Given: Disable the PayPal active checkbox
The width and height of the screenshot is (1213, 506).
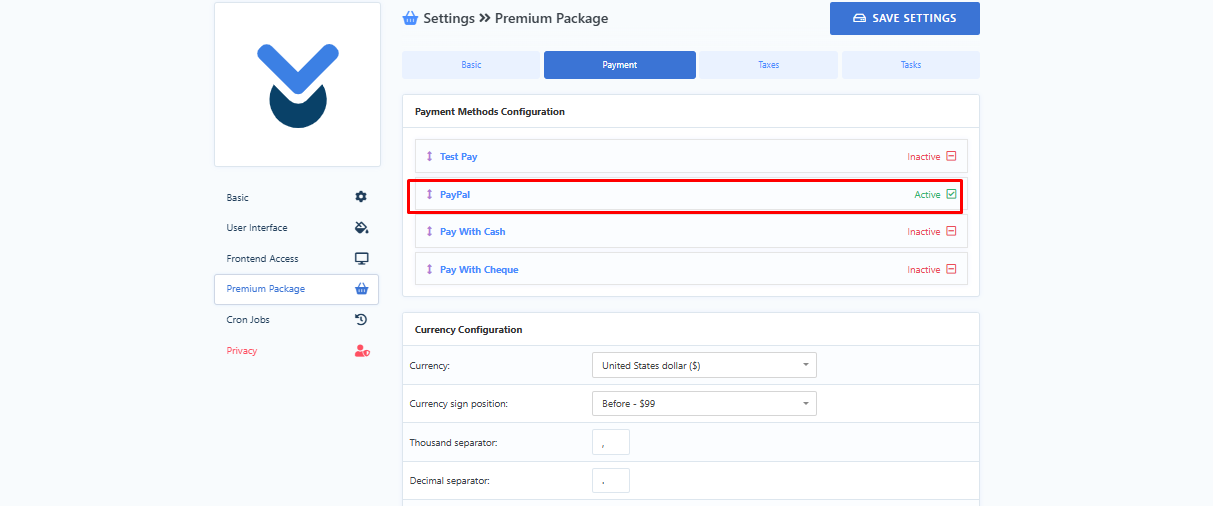Looking at the screenshot, I should [951, 194].
